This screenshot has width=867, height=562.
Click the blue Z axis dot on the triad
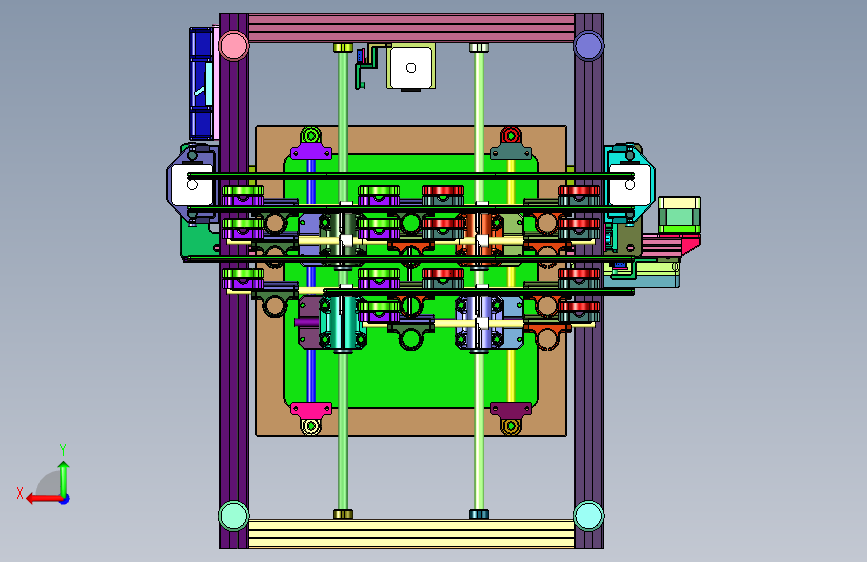click(65, 499)
